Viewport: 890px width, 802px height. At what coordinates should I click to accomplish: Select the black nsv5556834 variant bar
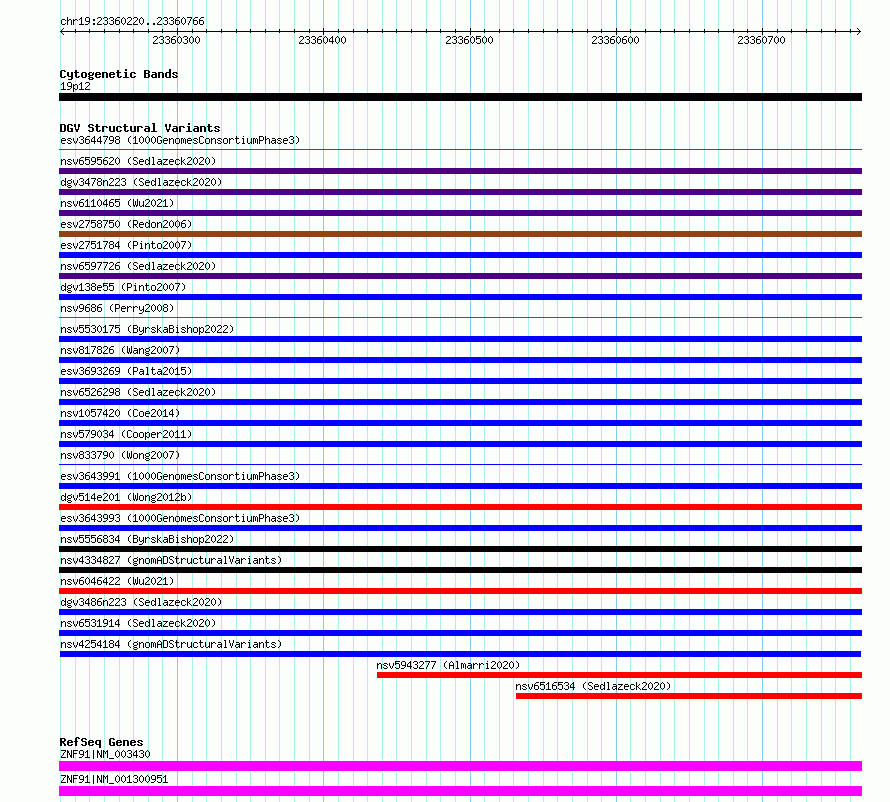click(x=460, y=549)
